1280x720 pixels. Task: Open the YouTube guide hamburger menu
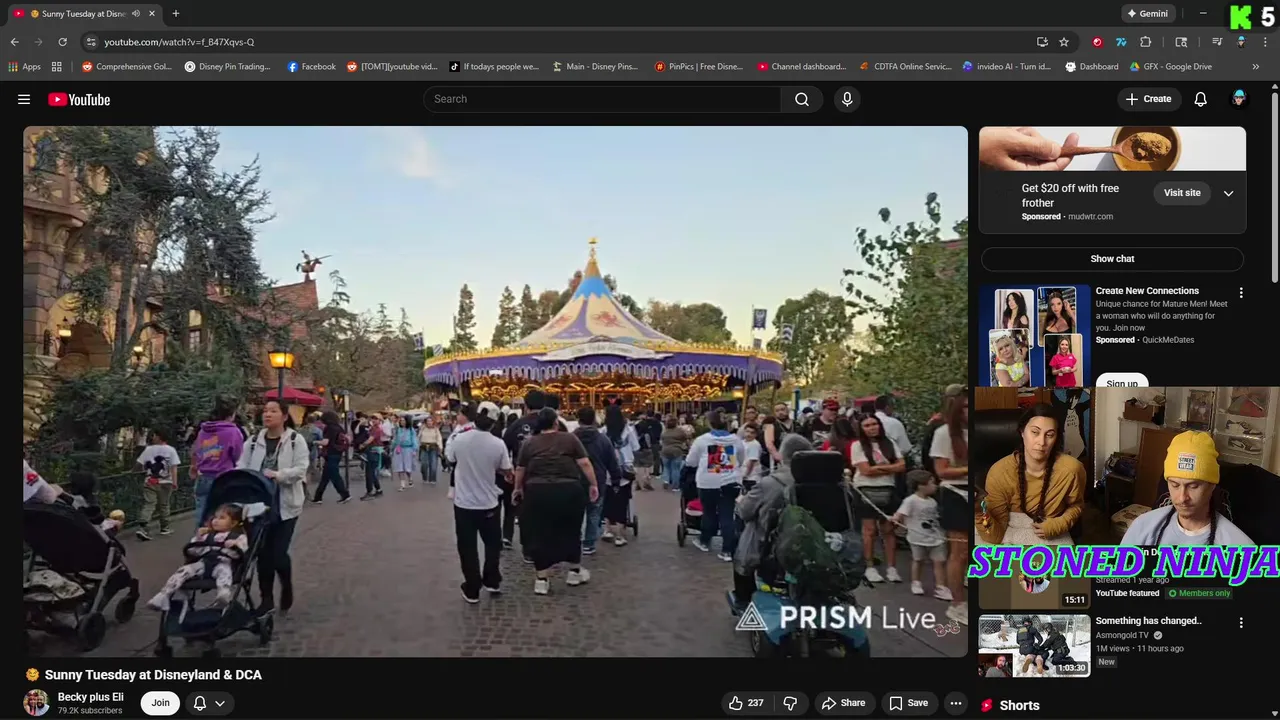[24, 99]
